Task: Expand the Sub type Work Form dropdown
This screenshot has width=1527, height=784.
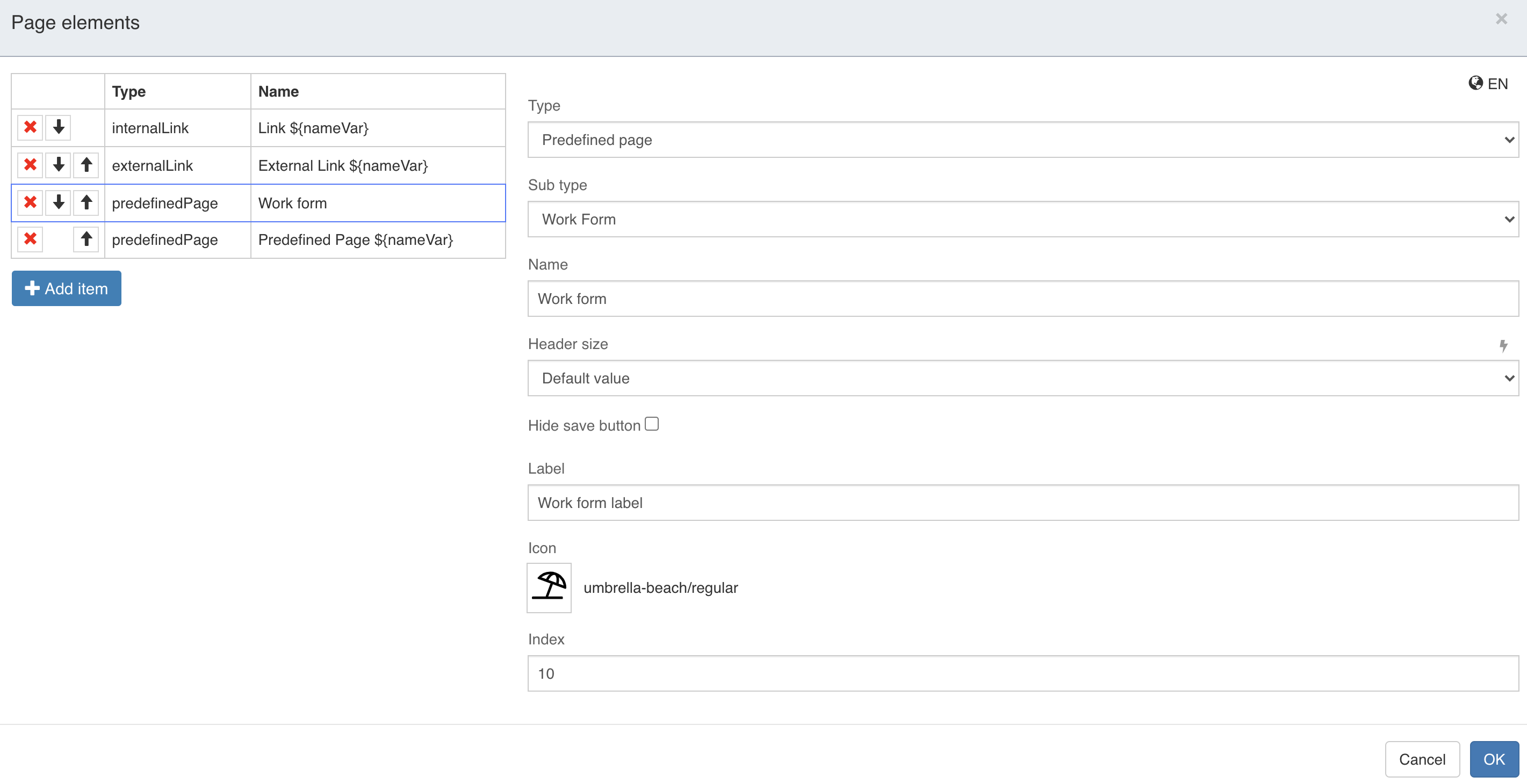Action: coord(1022,219)
